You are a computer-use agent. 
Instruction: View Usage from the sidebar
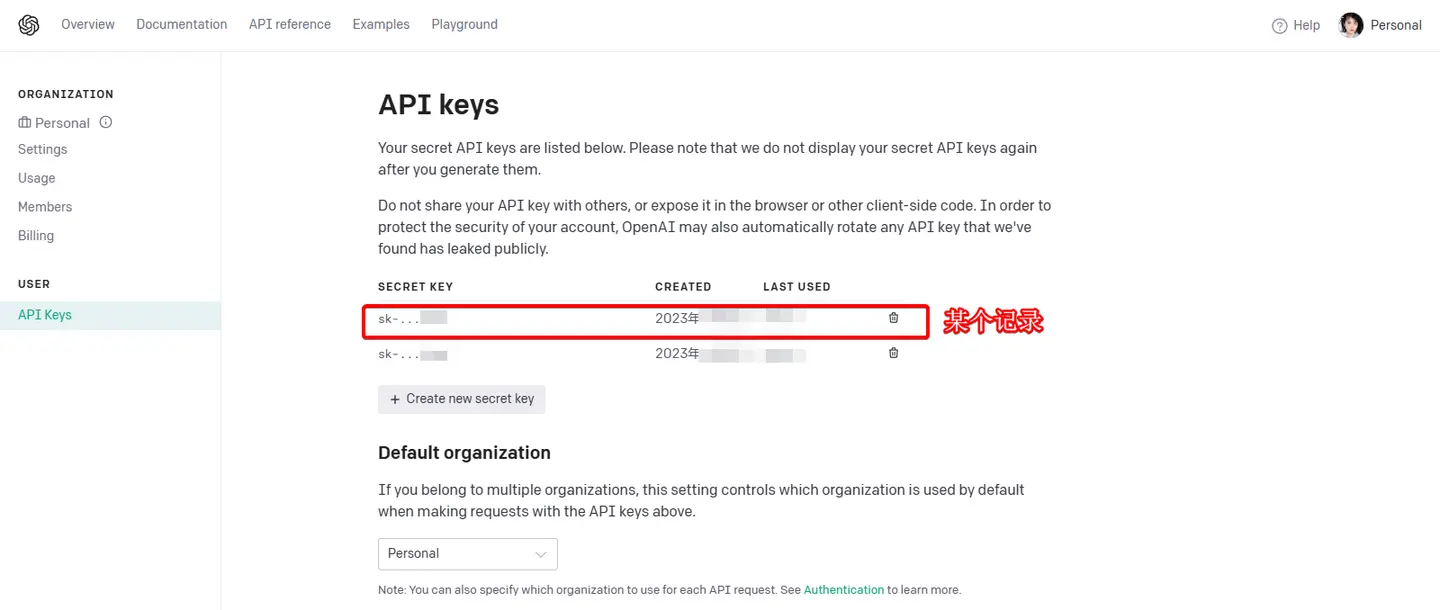coord(36,177)
